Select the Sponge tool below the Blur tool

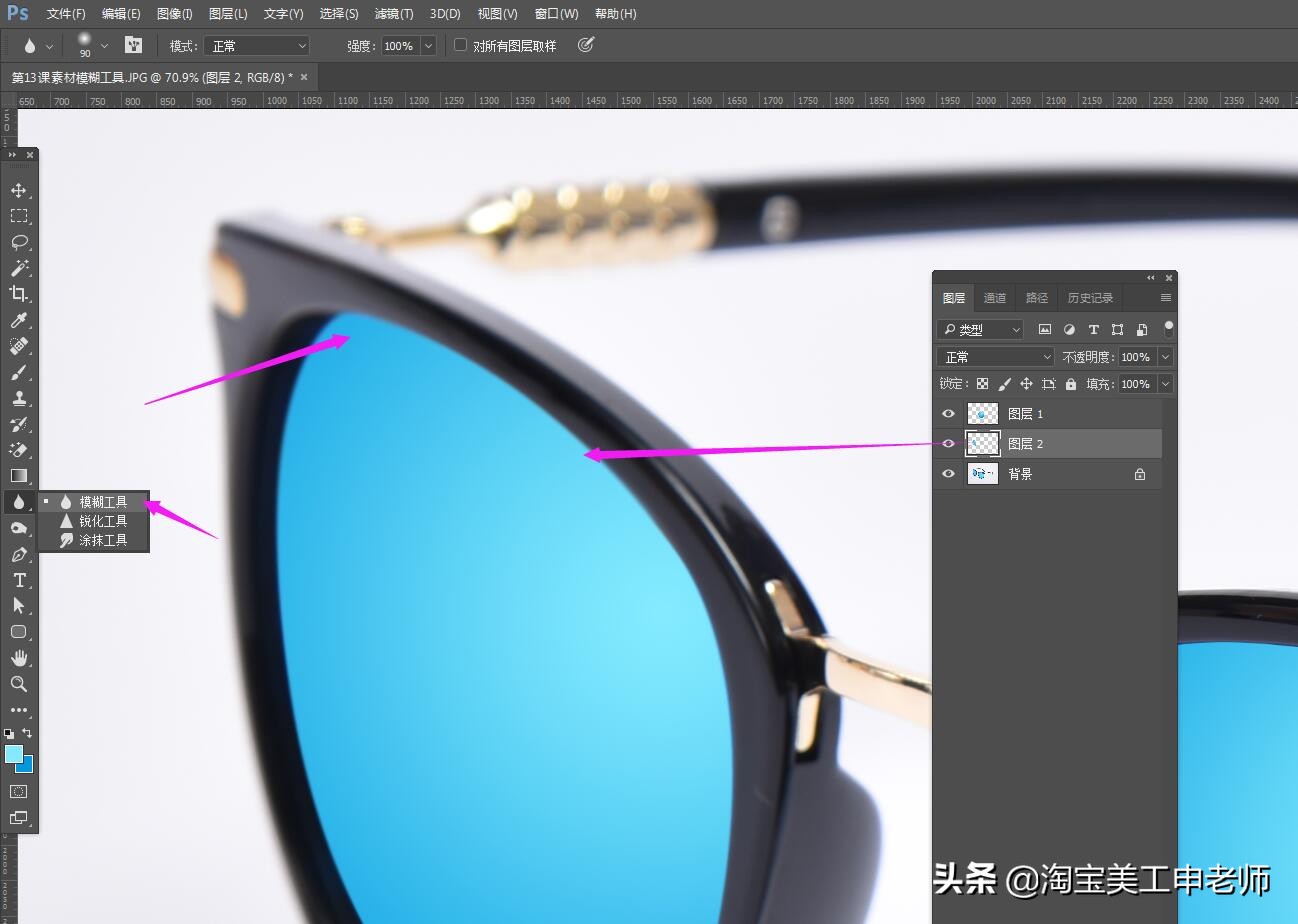[19, 528]
